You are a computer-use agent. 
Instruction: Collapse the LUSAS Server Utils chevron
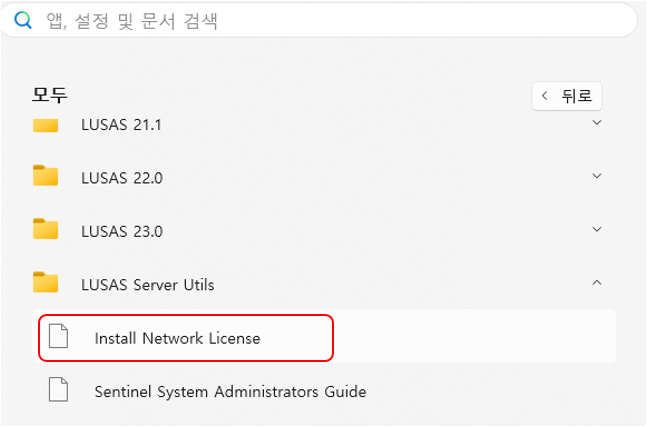(597, 283)
